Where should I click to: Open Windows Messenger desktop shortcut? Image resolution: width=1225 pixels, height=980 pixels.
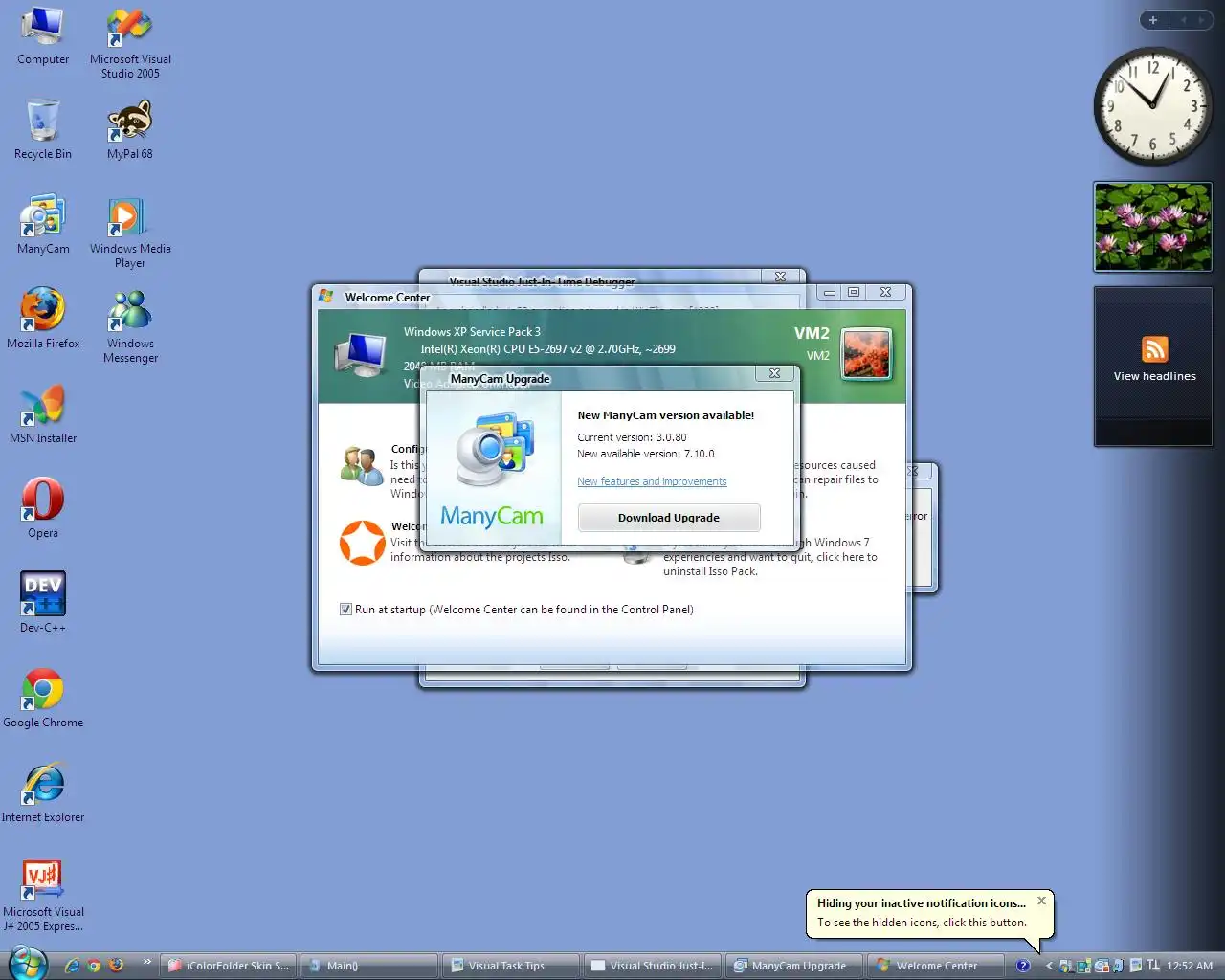tap(130, 325)
